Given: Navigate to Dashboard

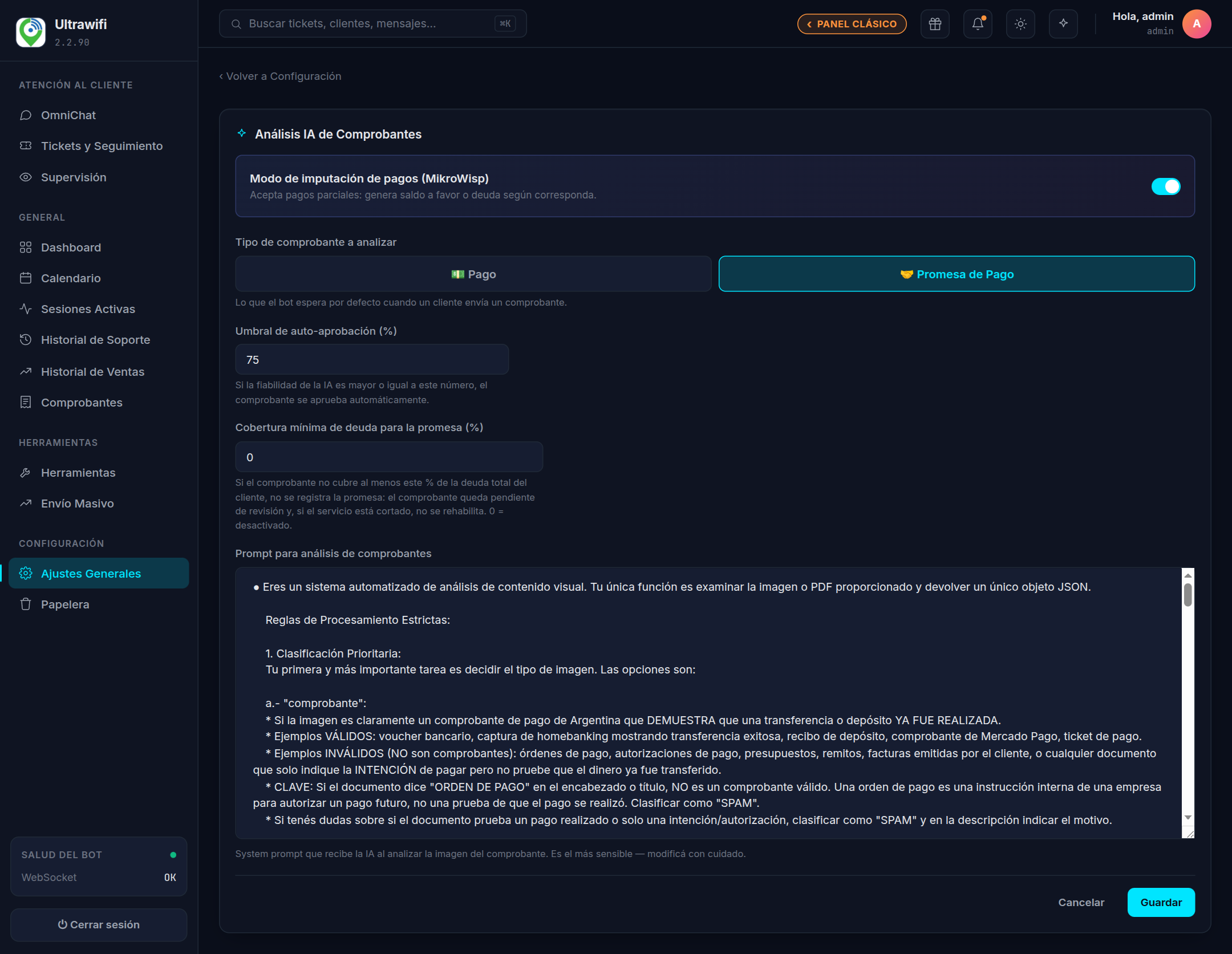Looking at the screenshot, I should [x=99, y=247].
